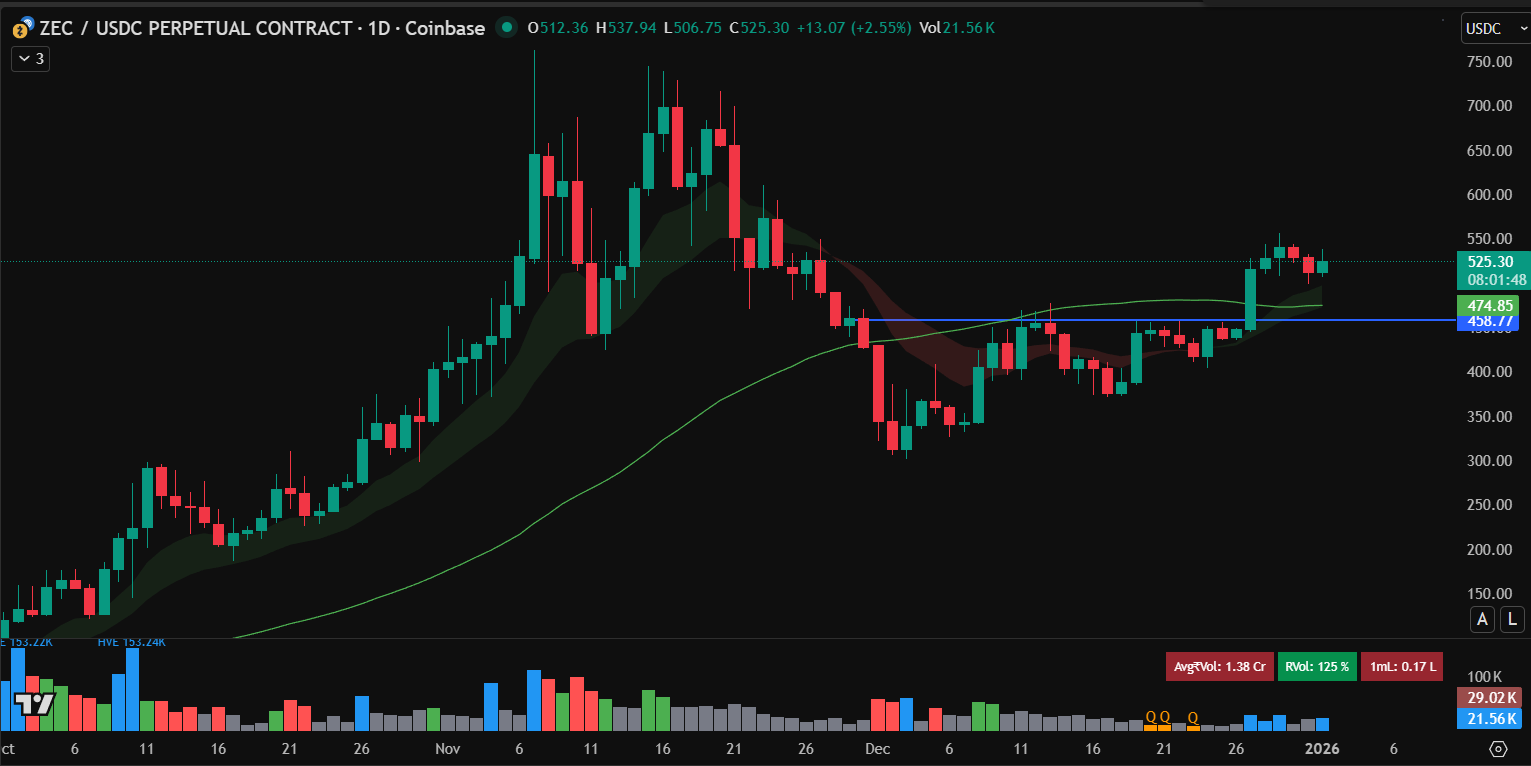
Task: Click the red 1mL 0.17 L cell
Action: point(1400,666)
